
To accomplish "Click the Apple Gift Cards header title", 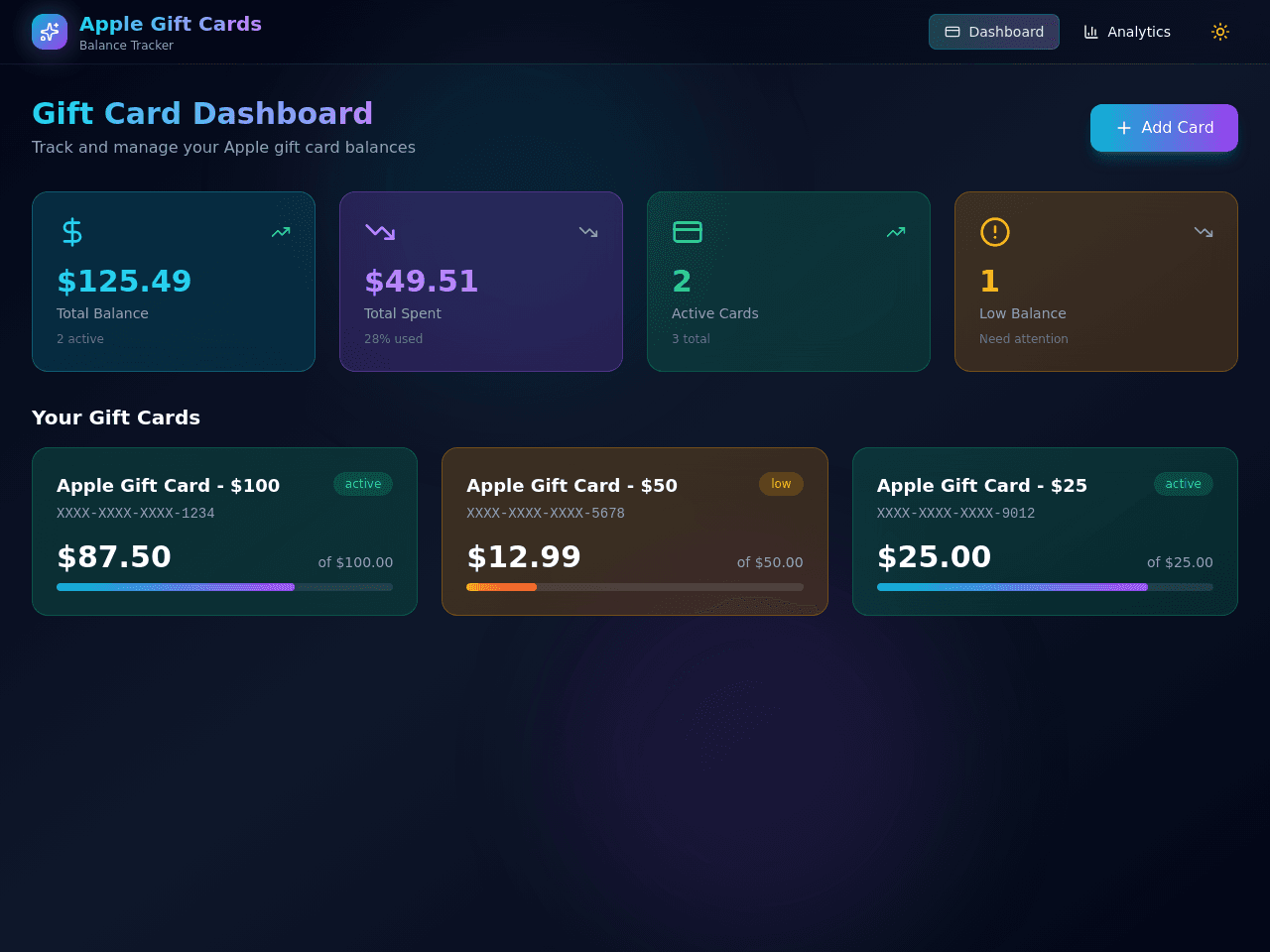I will (x=171, y=24).
